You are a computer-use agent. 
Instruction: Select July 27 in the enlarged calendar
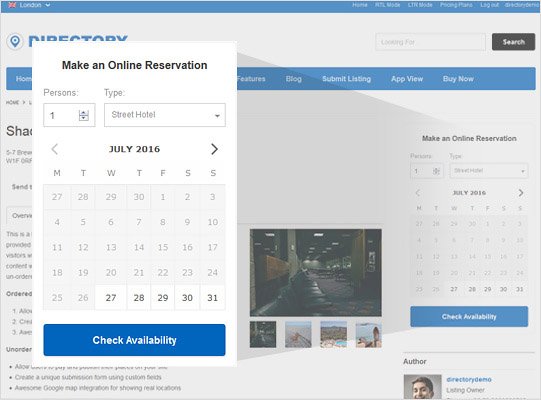coord(111,297)
